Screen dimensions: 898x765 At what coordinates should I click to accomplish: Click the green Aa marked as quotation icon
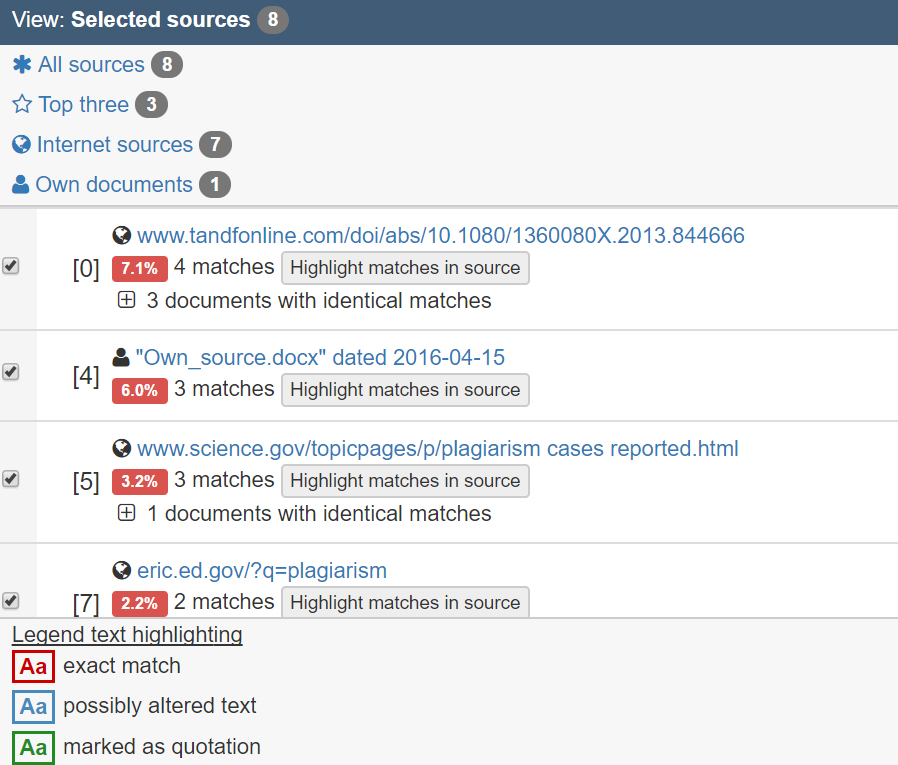(x=33, y=747)
